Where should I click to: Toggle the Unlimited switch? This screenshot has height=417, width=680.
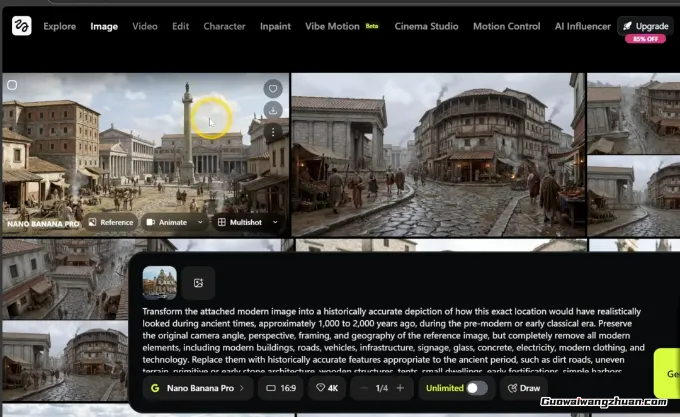tap(476, 387)
